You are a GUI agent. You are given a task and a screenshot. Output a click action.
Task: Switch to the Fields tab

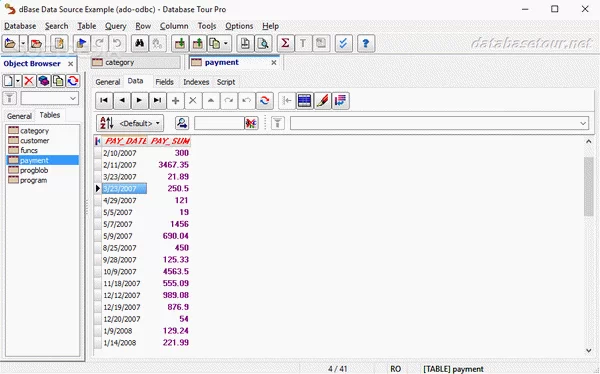tap(165, 82)
